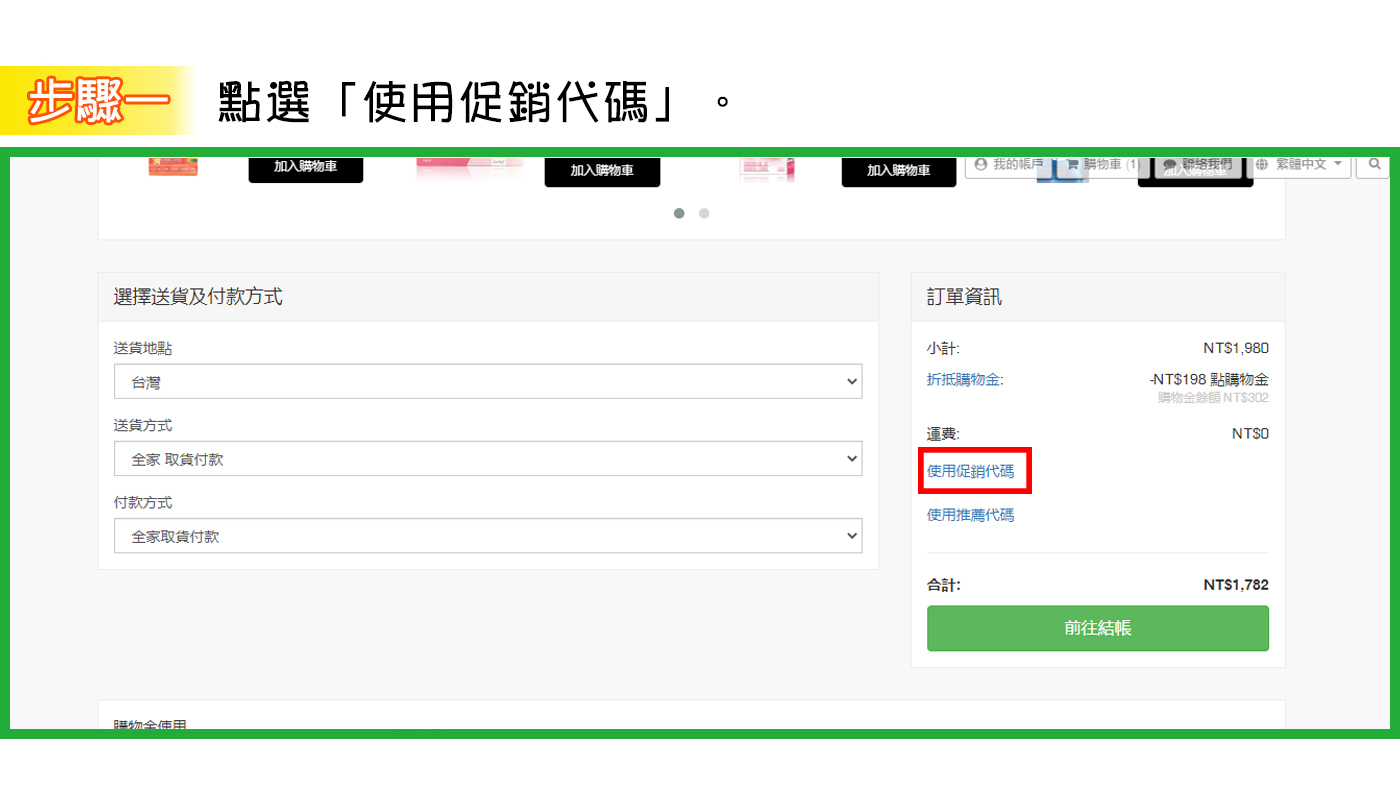Viewport: 1400px width, 800px height.
Task: Open the 付款方式 dropdown
Action: coord(488,535)
